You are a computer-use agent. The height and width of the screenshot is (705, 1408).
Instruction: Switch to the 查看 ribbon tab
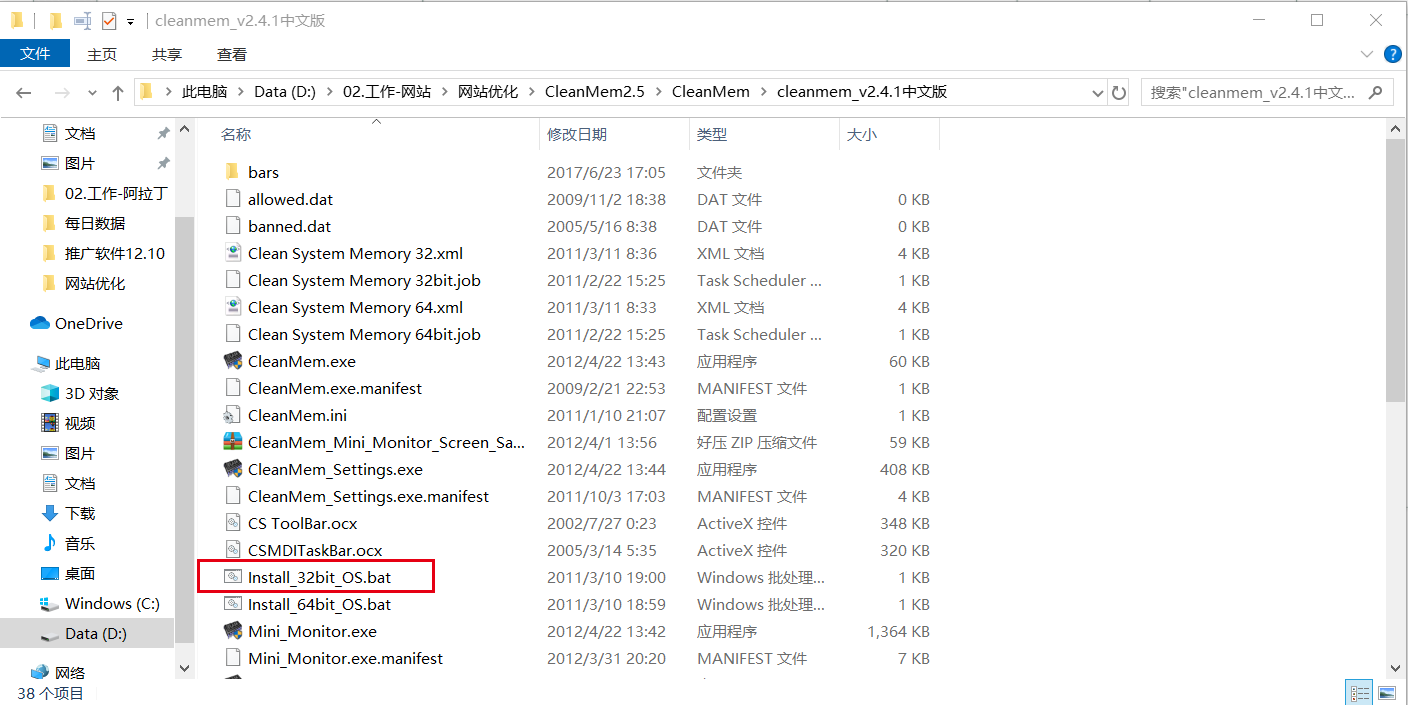(x=231, y=54)
